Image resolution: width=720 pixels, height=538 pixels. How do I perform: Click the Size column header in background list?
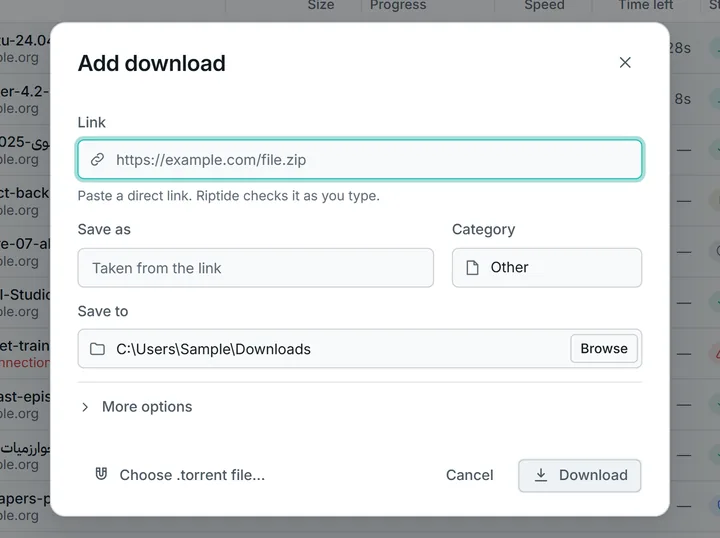321,5
